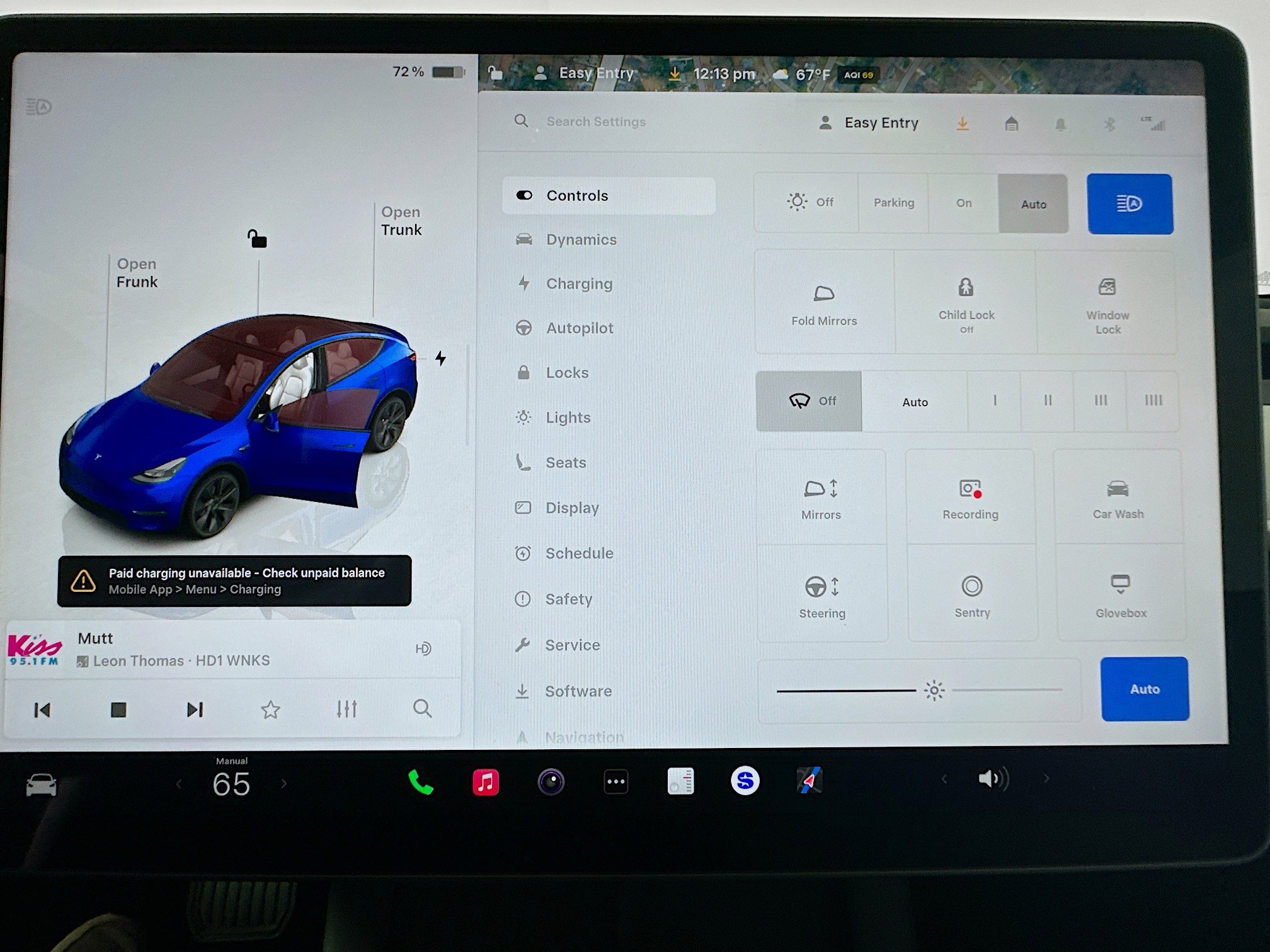Click the Search Settings field
The image size is (1270, 952).
click(596, 122)
